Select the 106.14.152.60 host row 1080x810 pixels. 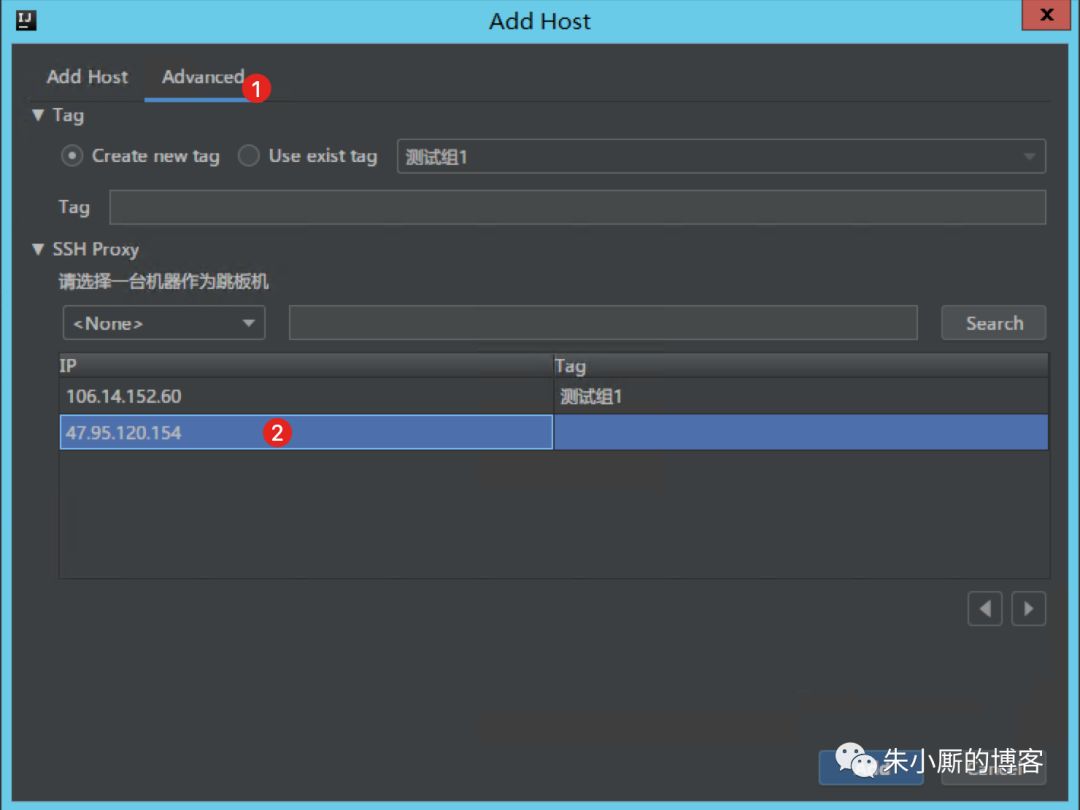pyautogui.click(x=150, y=396)
